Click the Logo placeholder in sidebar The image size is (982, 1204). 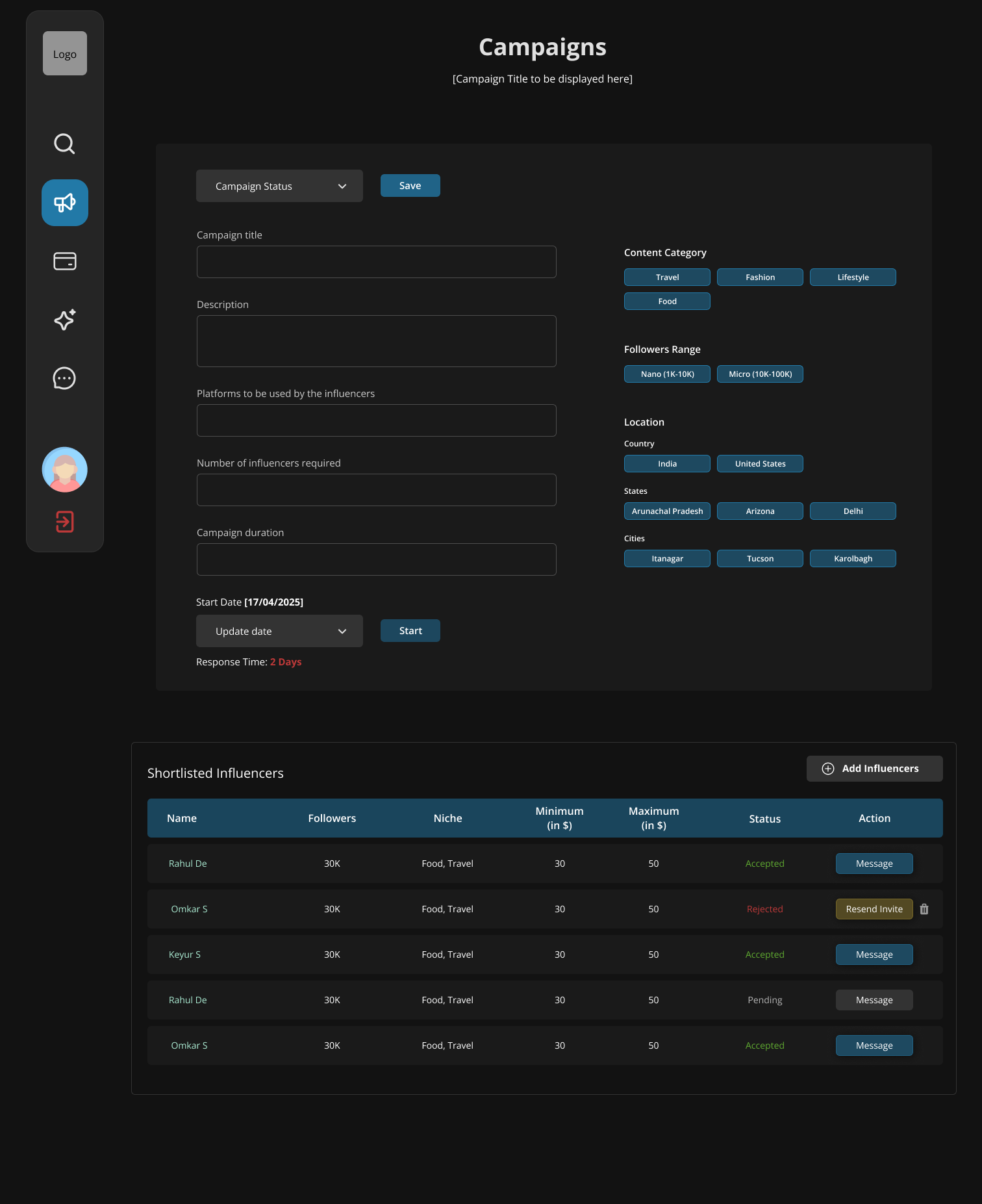point(65,53)
